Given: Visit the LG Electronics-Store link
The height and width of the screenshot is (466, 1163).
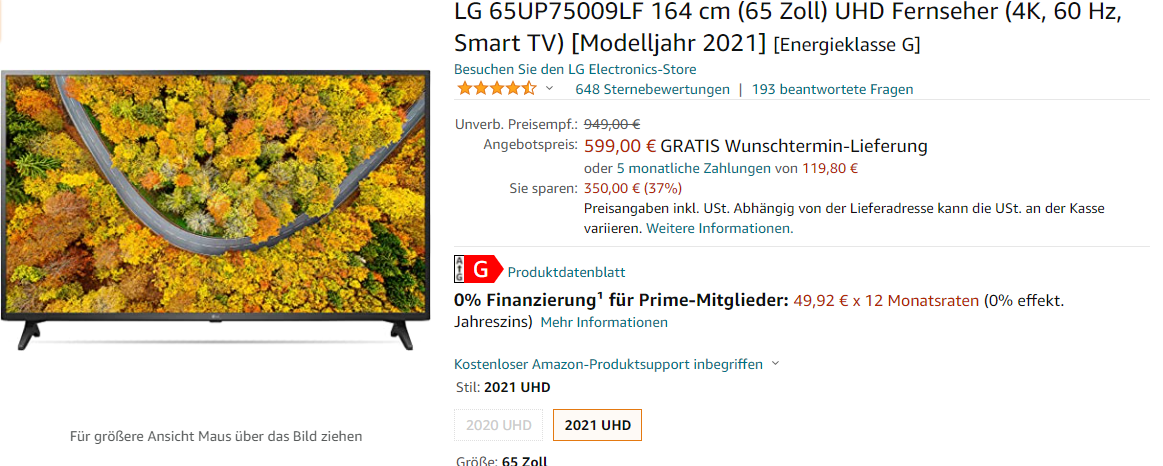Looking at the screenshot, I should pos(575,69).
